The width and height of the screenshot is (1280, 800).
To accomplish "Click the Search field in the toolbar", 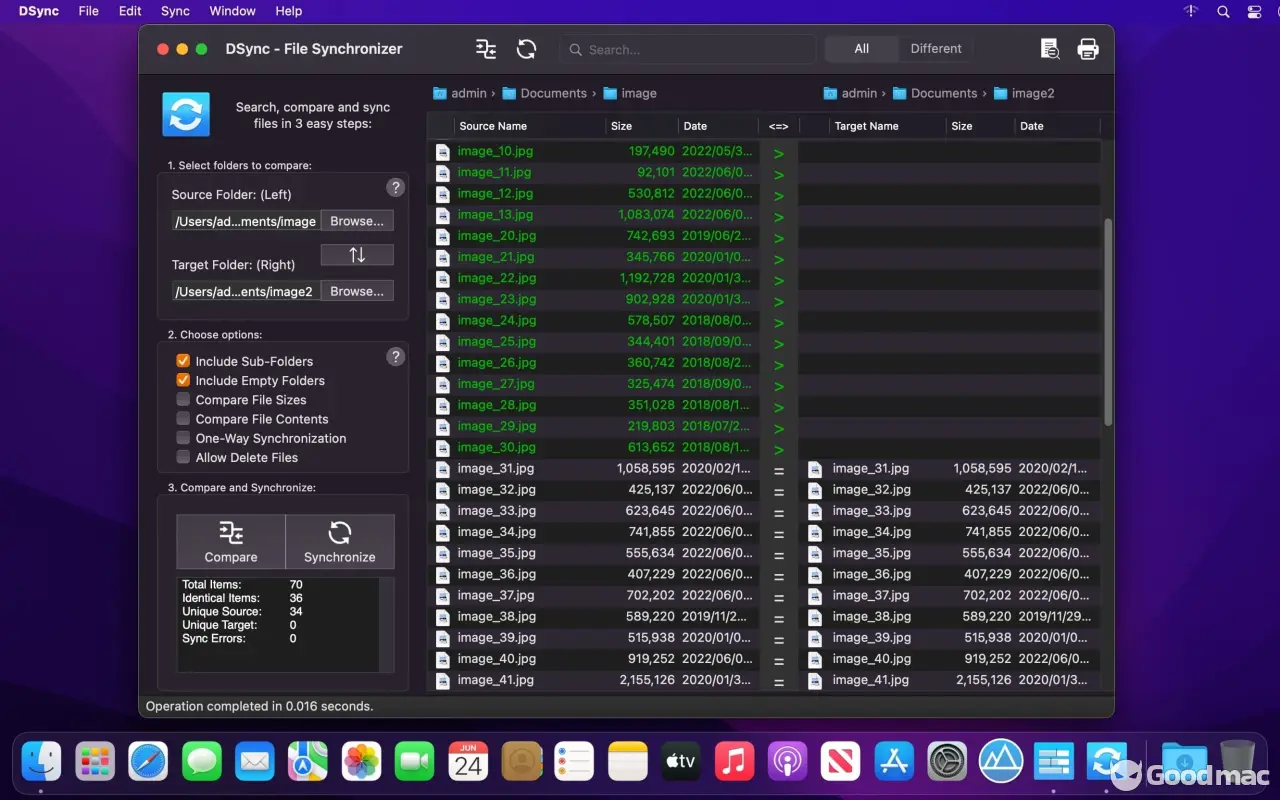I will tap(690, 49).
